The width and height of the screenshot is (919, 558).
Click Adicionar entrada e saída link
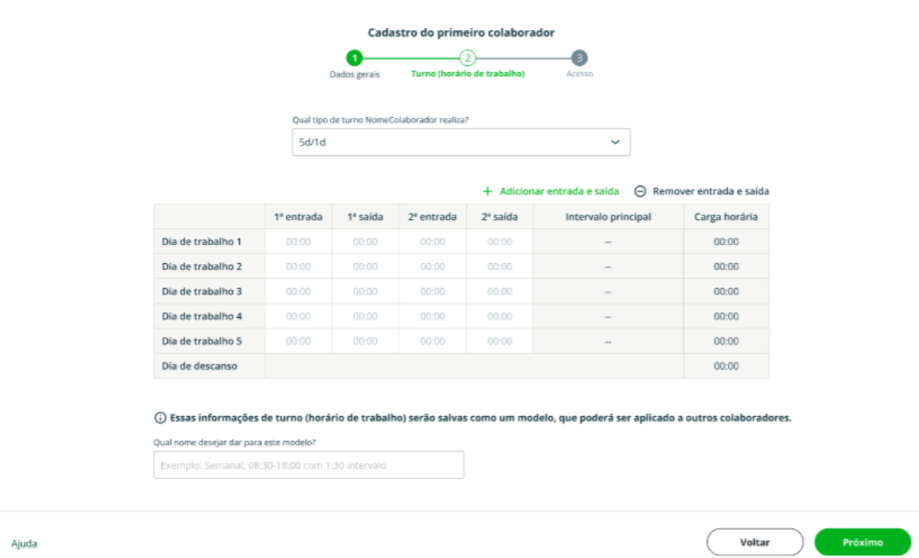pos(559,191)
